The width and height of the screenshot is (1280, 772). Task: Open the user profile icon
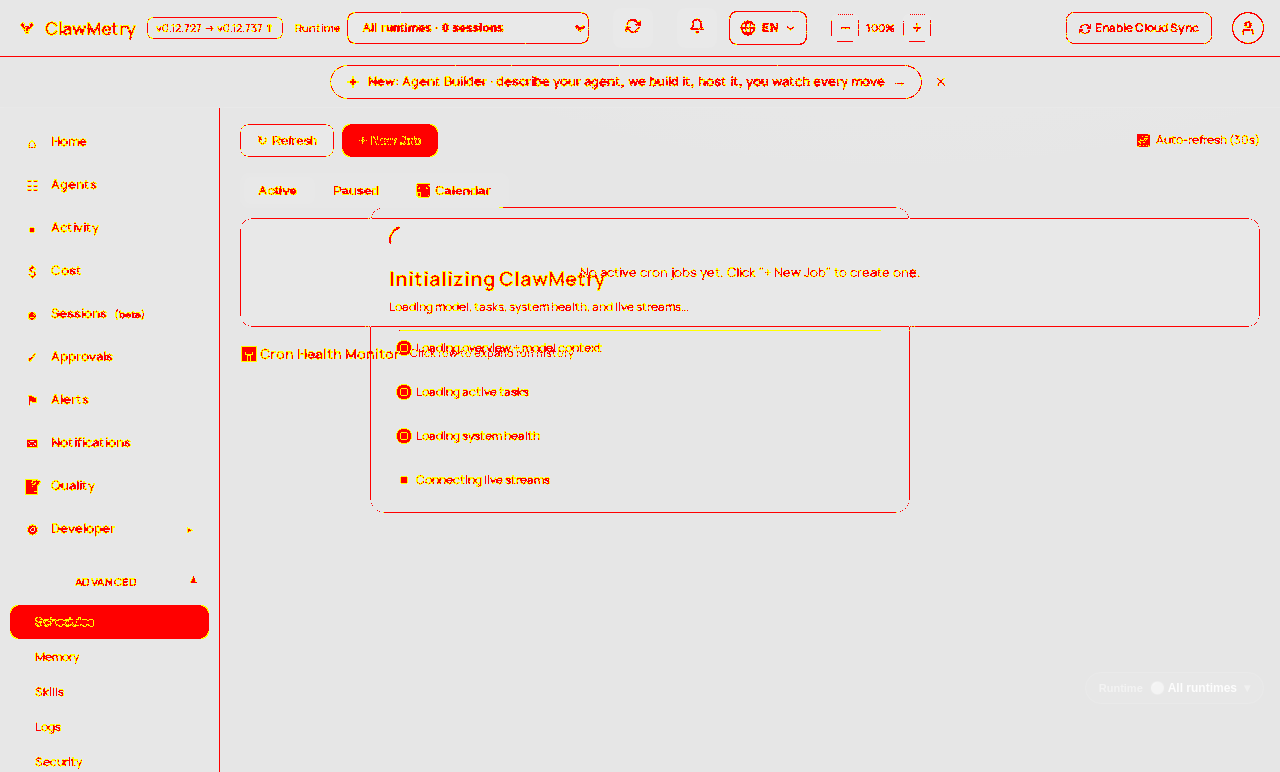coord(1248,28)
